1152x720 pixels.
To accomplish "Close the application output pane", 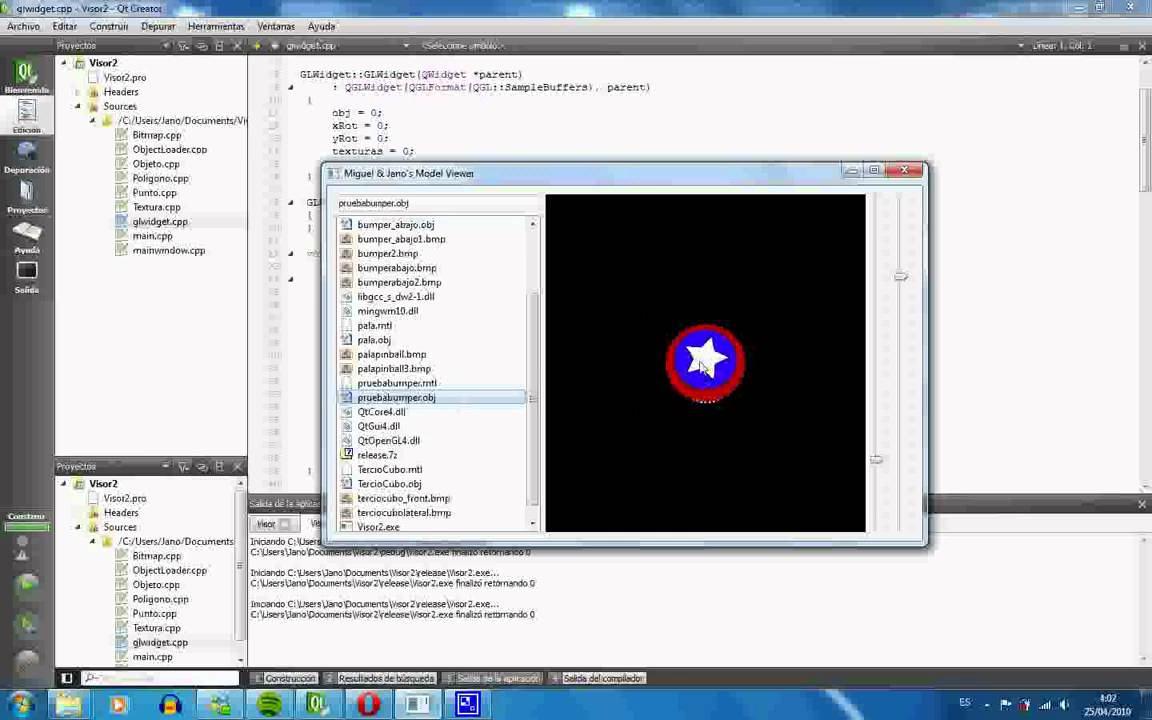I will click(1142, 504).
